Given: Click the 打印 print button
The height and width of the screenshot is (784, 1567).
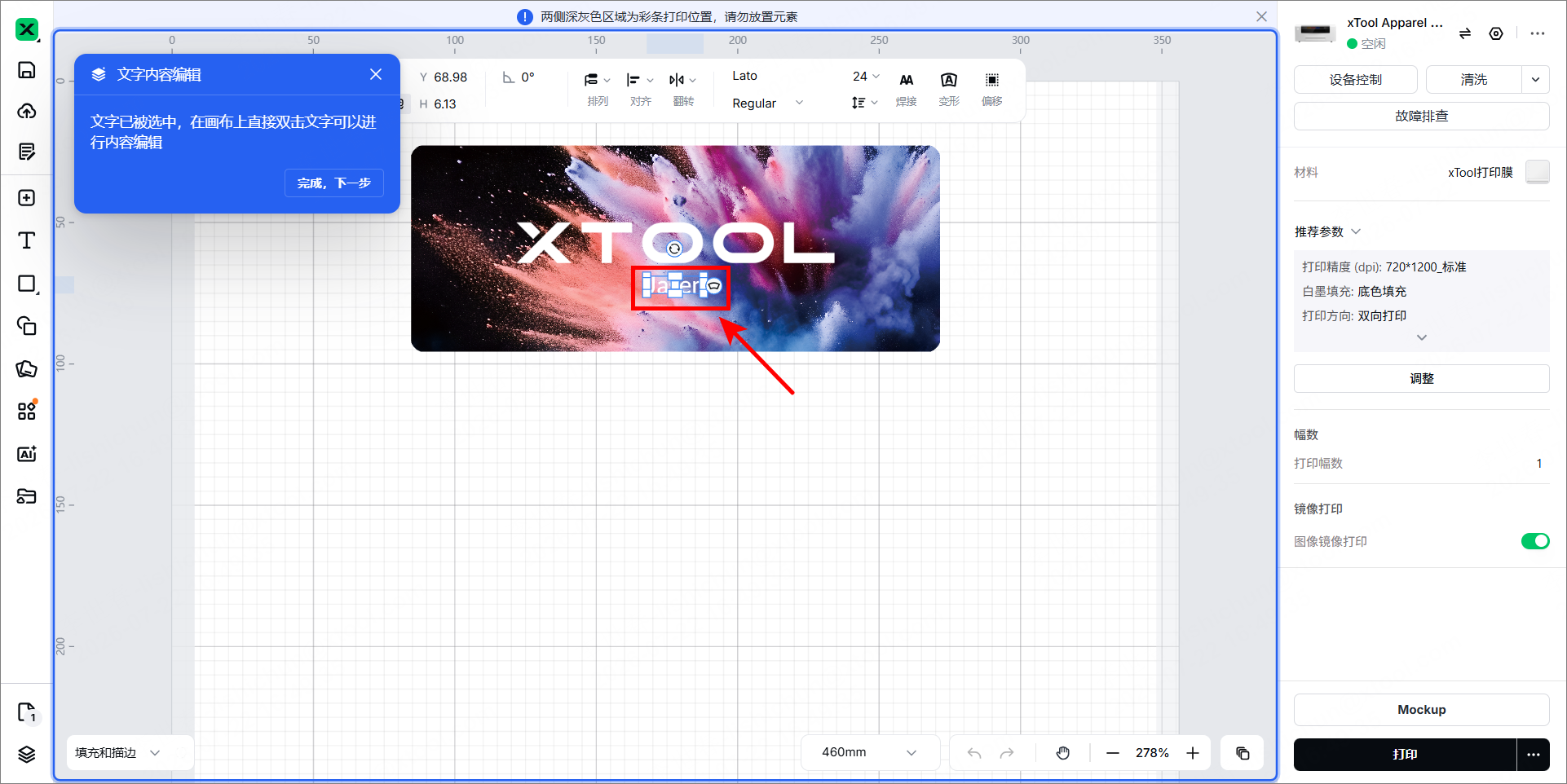Looking at the screenshot, I should pyautogui.click(x=1405, y=755).
